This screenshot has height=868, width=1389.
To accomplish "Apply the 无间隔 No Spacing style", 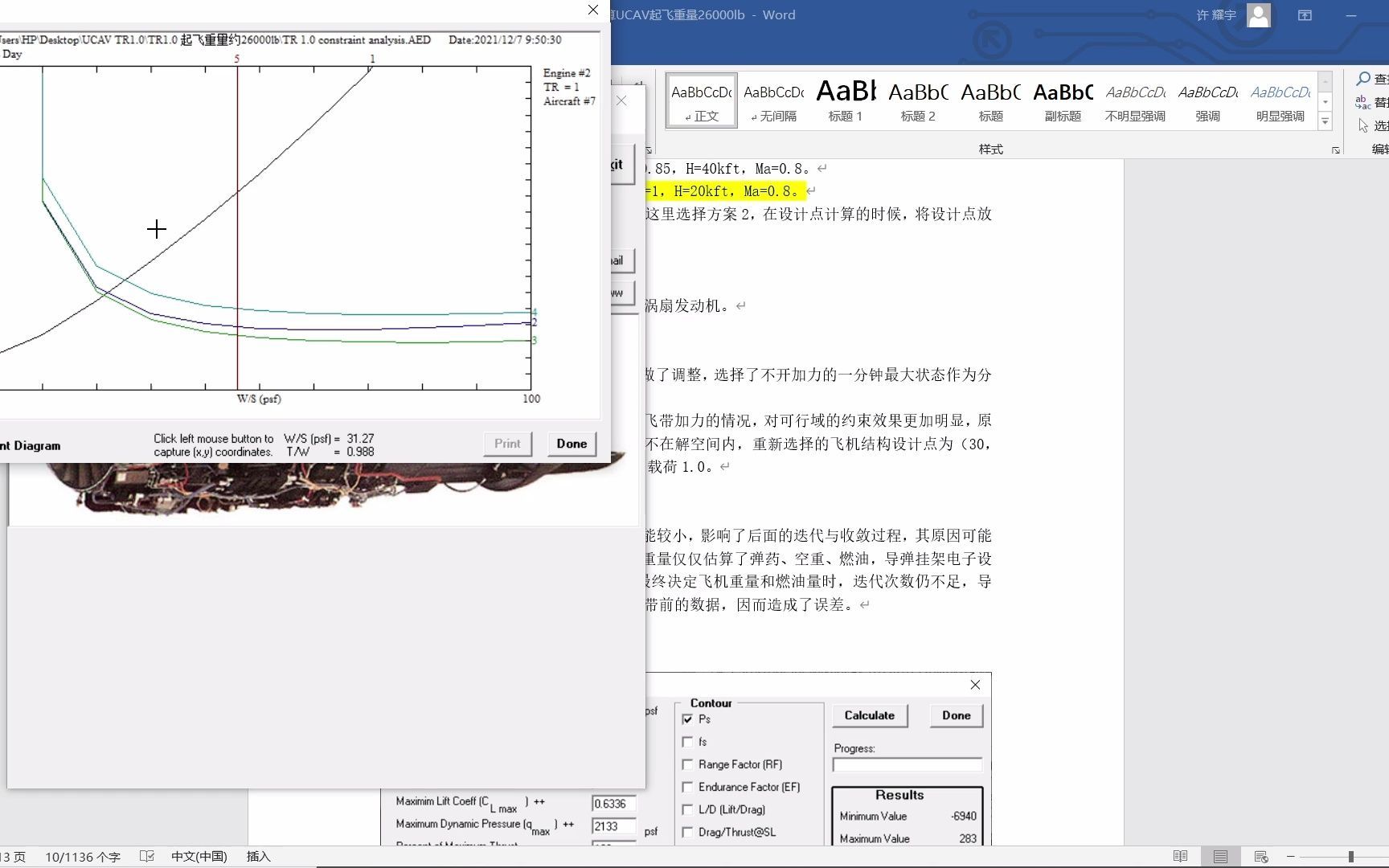I will pos(773,101).
